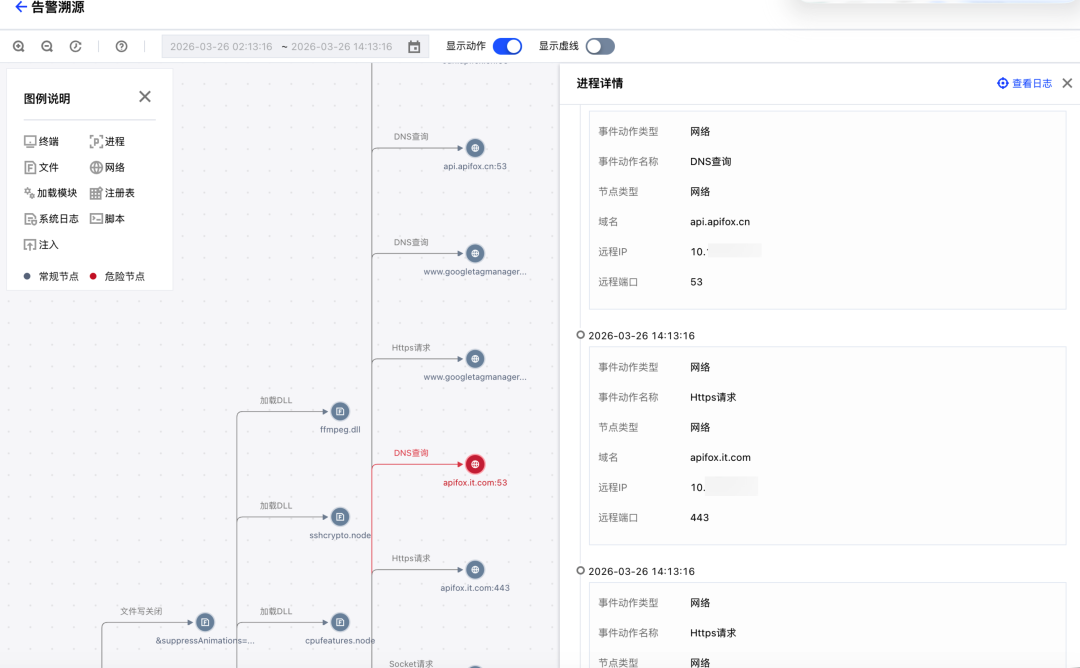Open the help question mark icon

coord(122,46)
